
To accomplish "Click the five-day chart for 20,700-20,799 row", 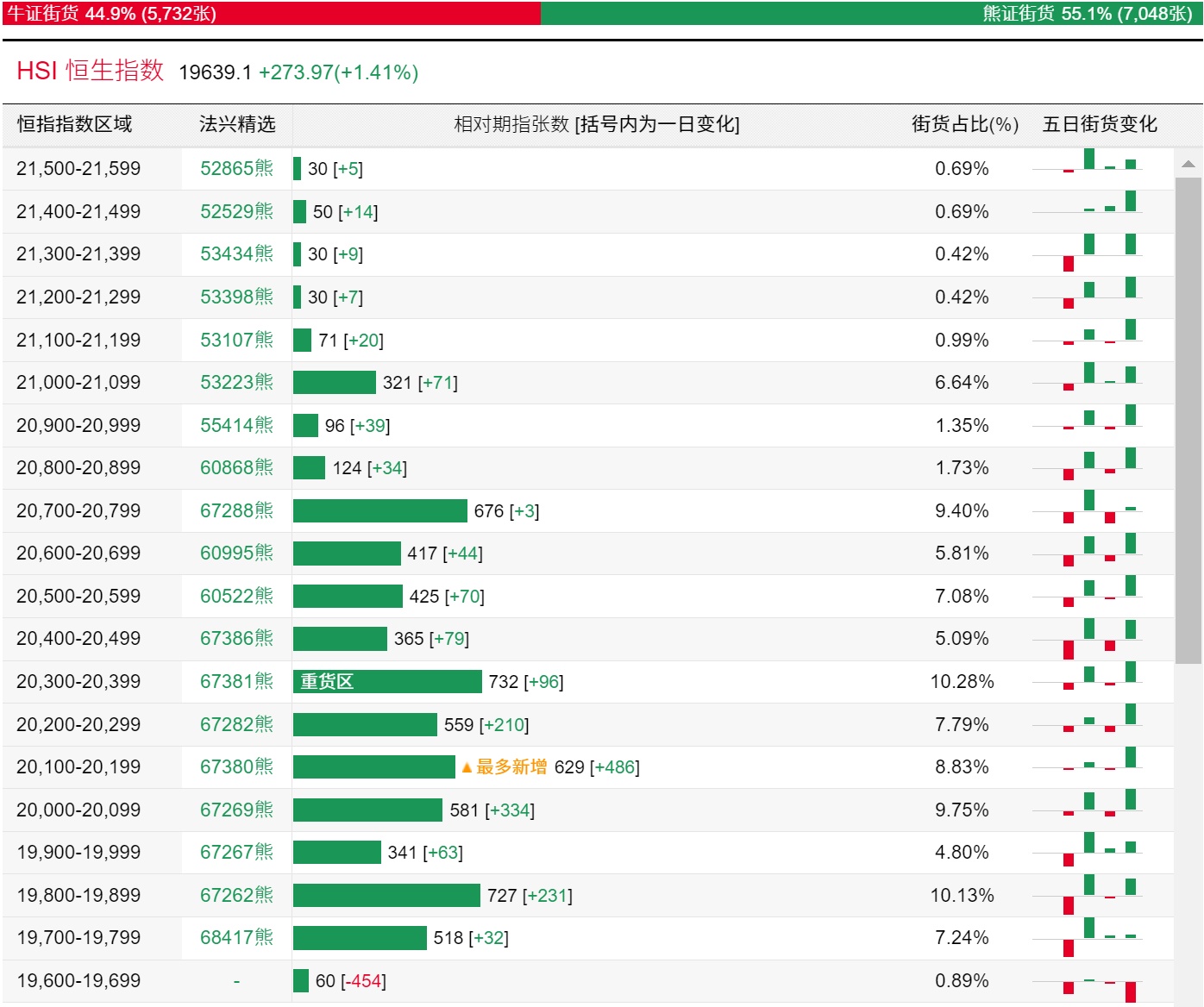I will pyautogui.click(x=1088, y=509).
